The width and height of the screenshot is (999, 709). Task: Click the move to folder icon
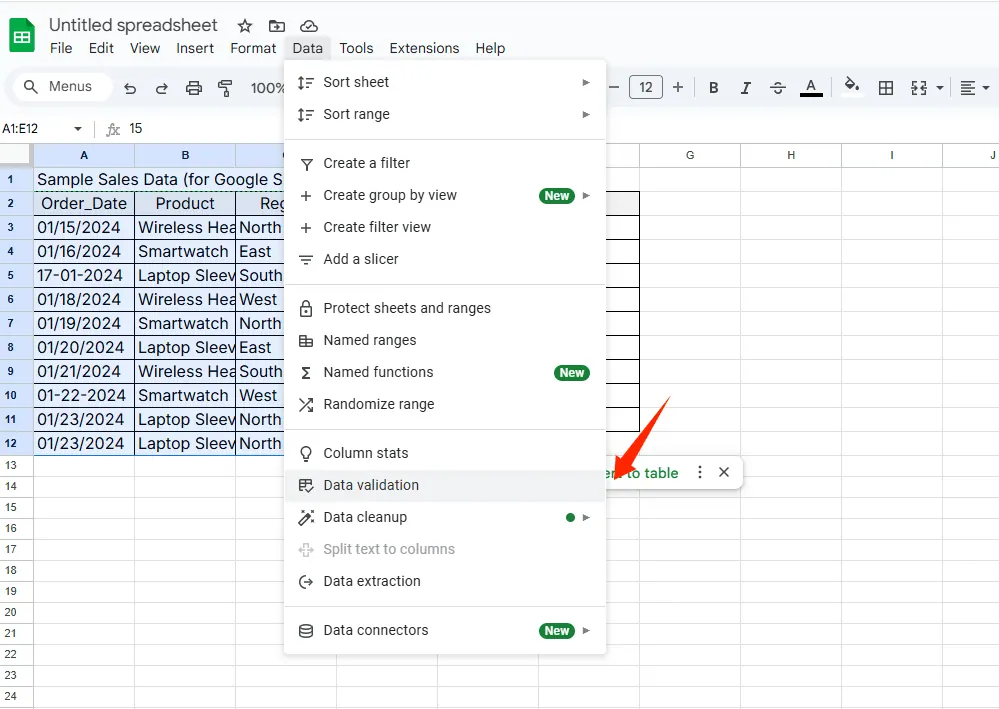pos(277,25)
